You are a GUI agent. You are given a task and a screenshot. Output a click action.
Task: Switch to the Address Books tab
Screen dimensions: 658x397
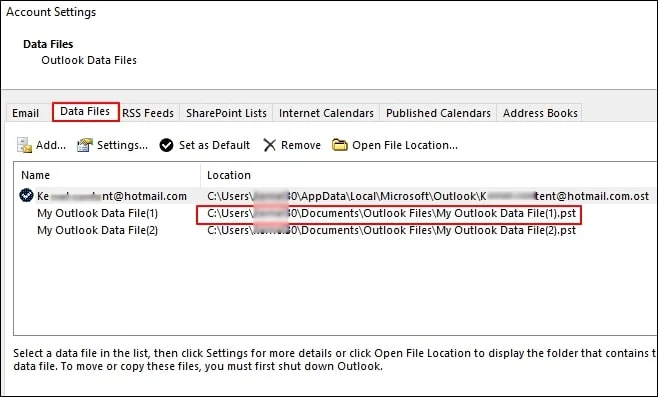(x=540, y=113)
